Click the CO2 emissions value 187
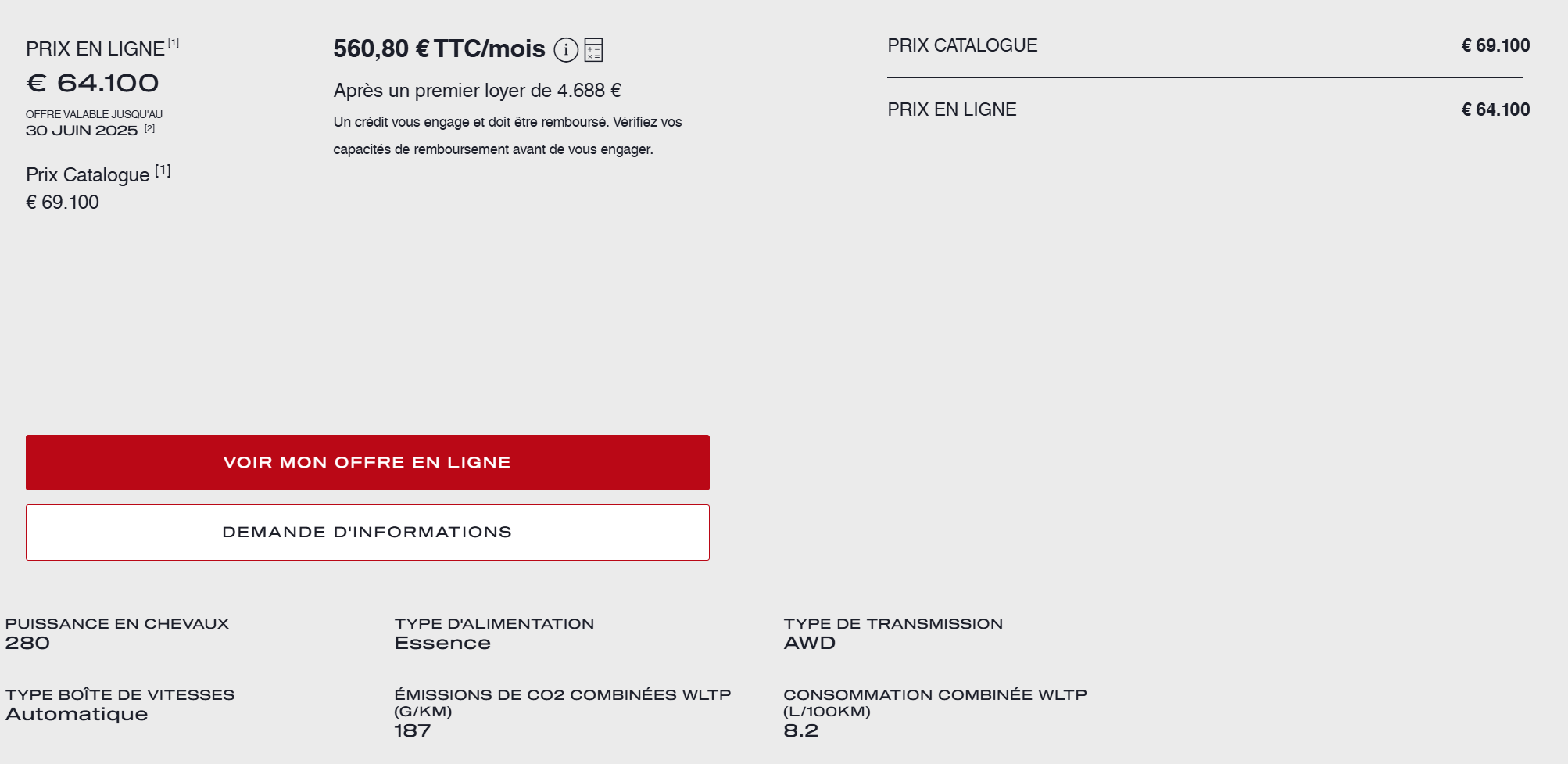 tap(412, 730)
